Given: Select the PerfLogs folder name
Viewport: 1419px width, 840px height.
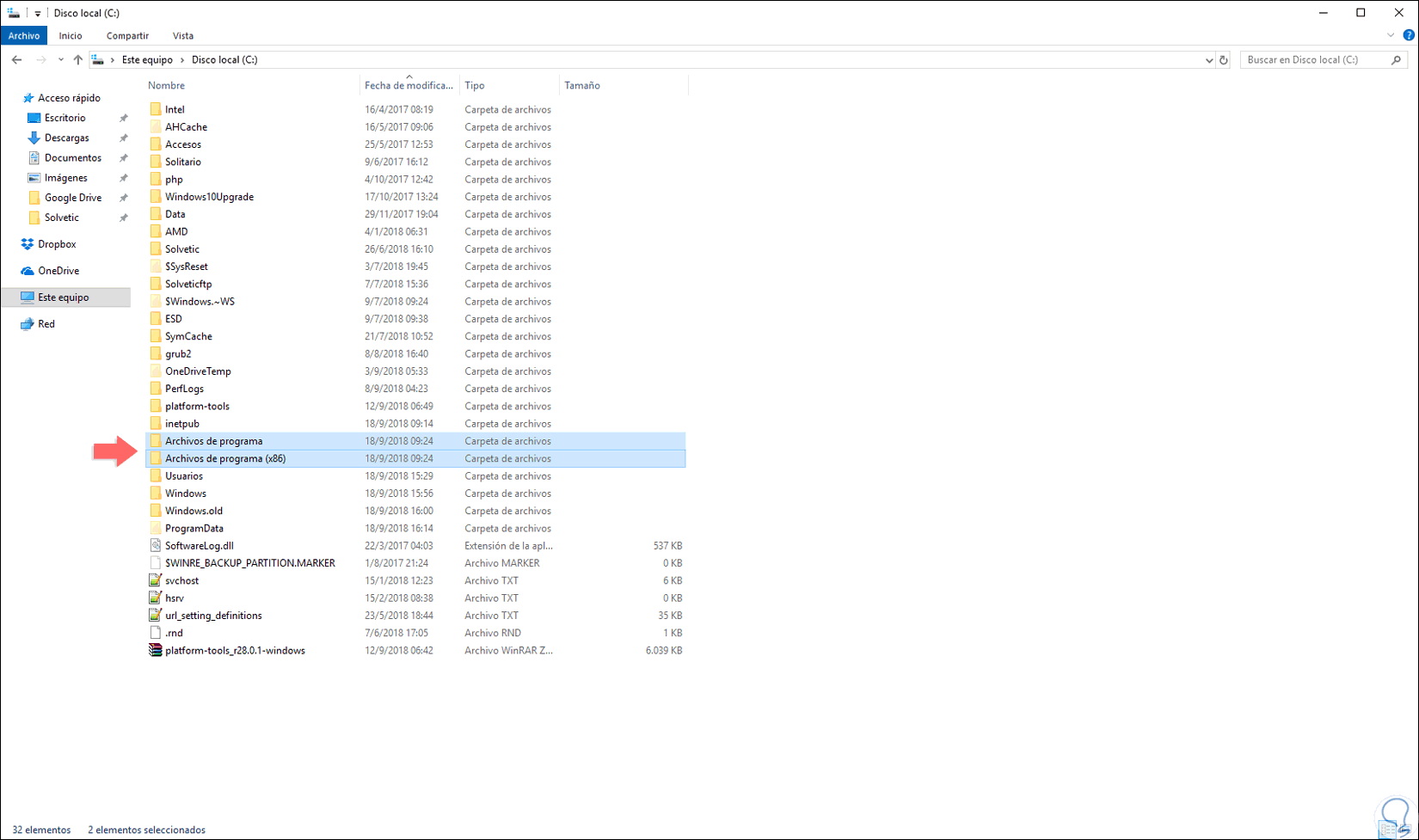Looking at the screenshot, I should pyautogui.click(x=184, y=389).
